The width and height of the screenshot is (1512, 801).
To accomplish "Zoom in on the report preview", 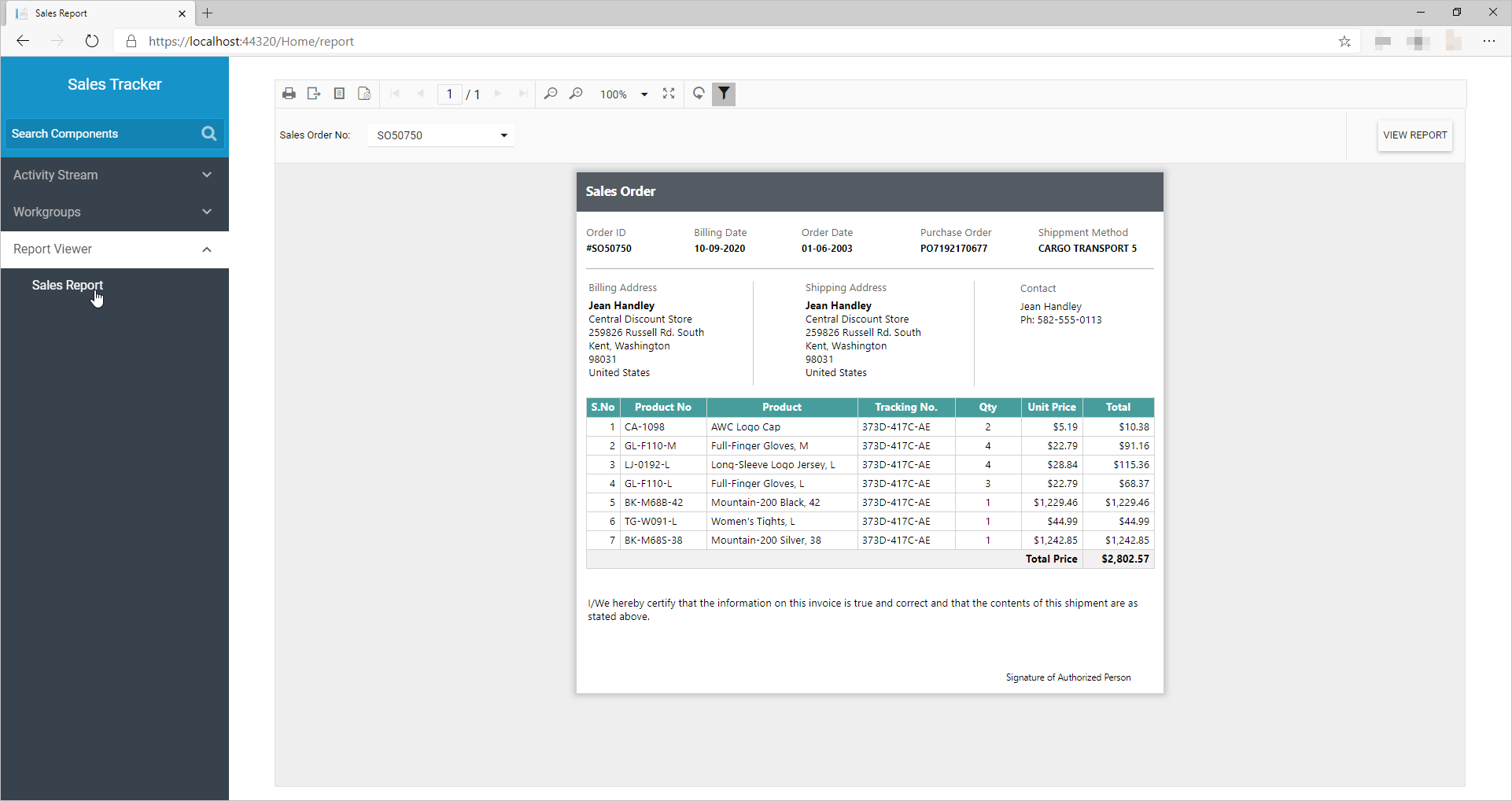I will pos(577,94).
